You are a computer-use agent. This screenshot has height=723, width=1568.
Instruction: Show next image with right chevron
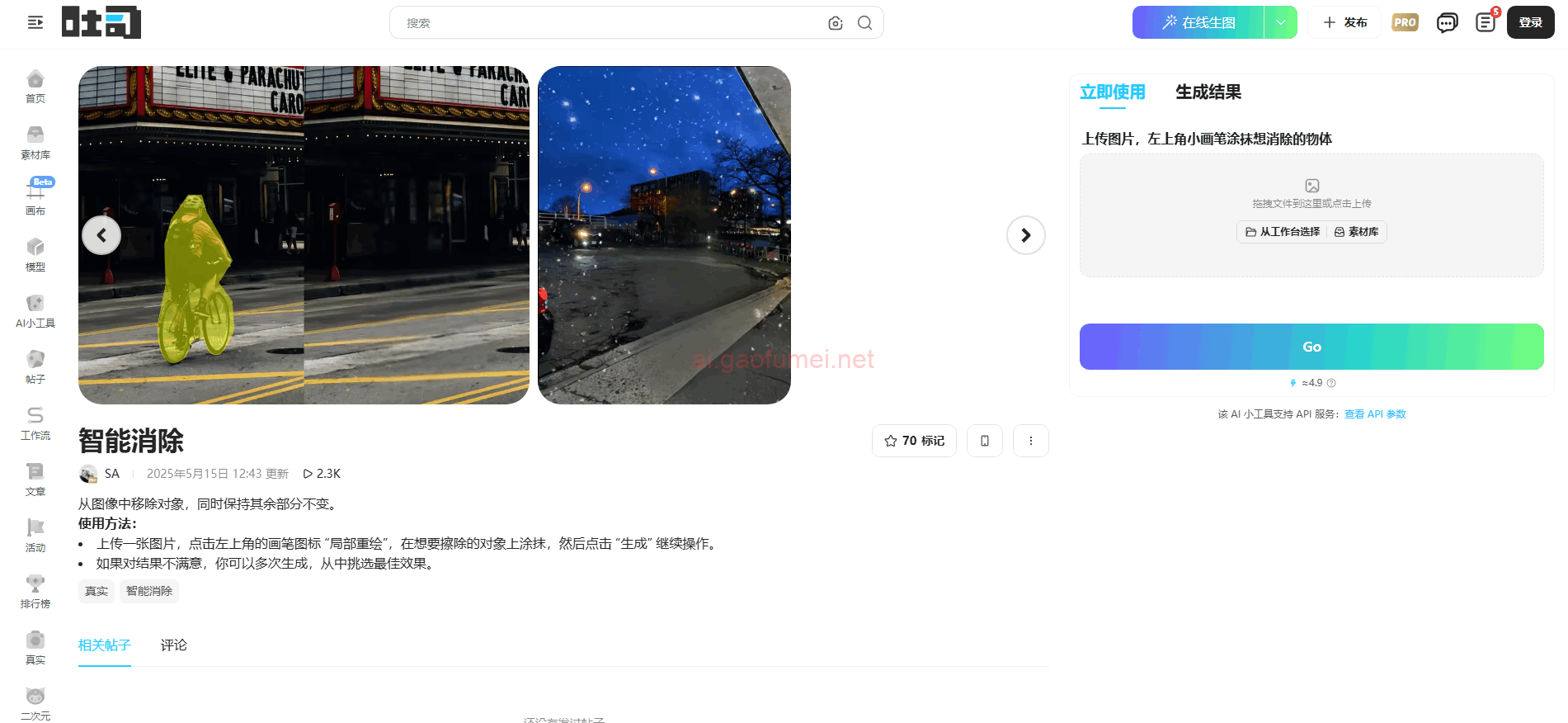1025,235
